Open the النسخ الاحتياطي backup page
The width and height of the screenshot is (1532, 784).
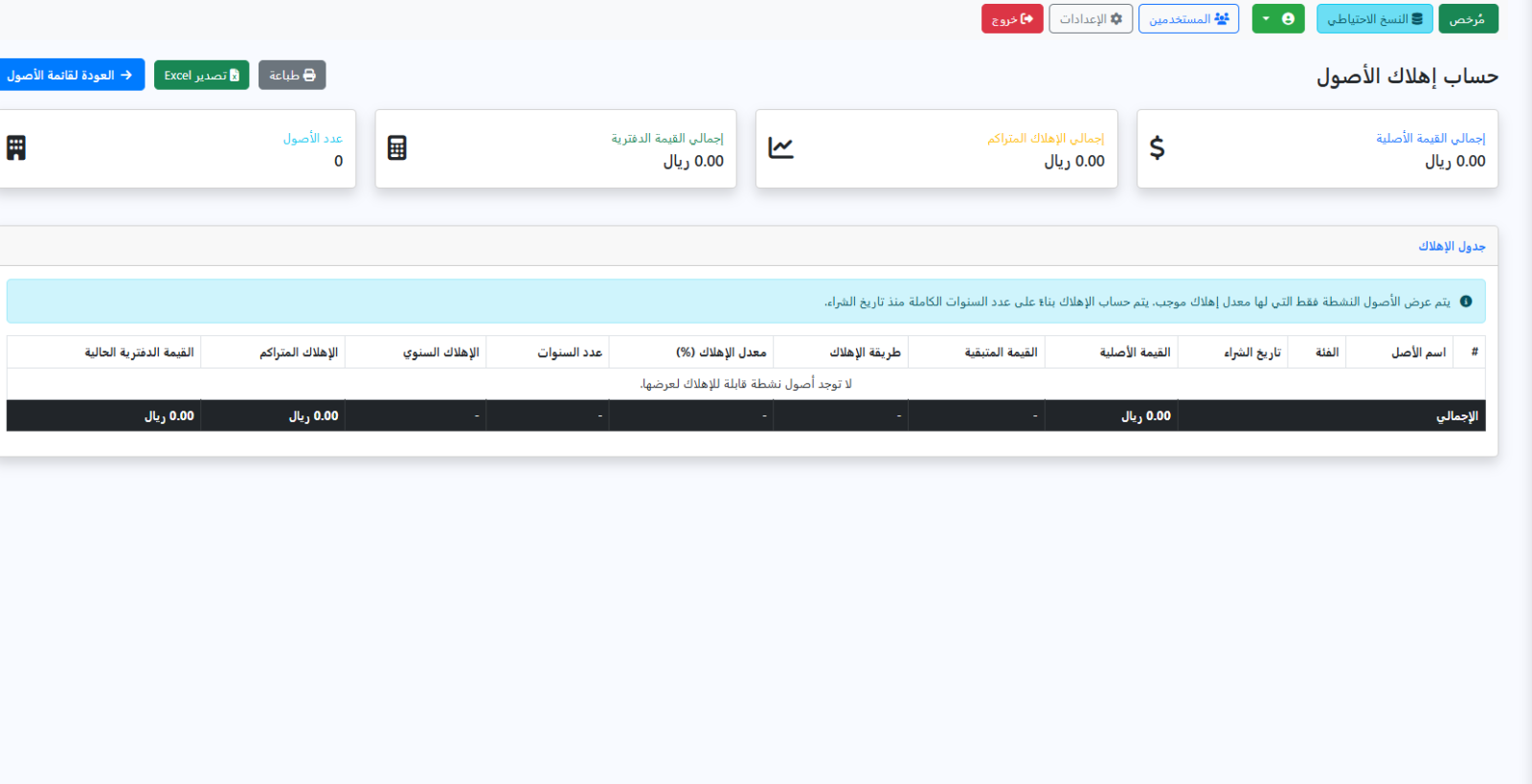pyautogui.click(x=1375, y=19)
